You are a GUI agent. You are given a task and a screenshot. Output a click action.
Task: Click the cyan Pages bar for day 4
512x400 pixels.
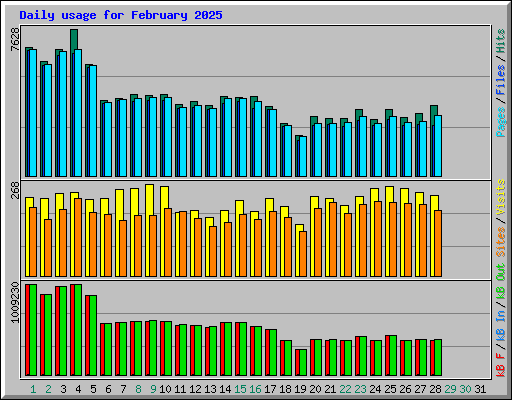[78, 113]
